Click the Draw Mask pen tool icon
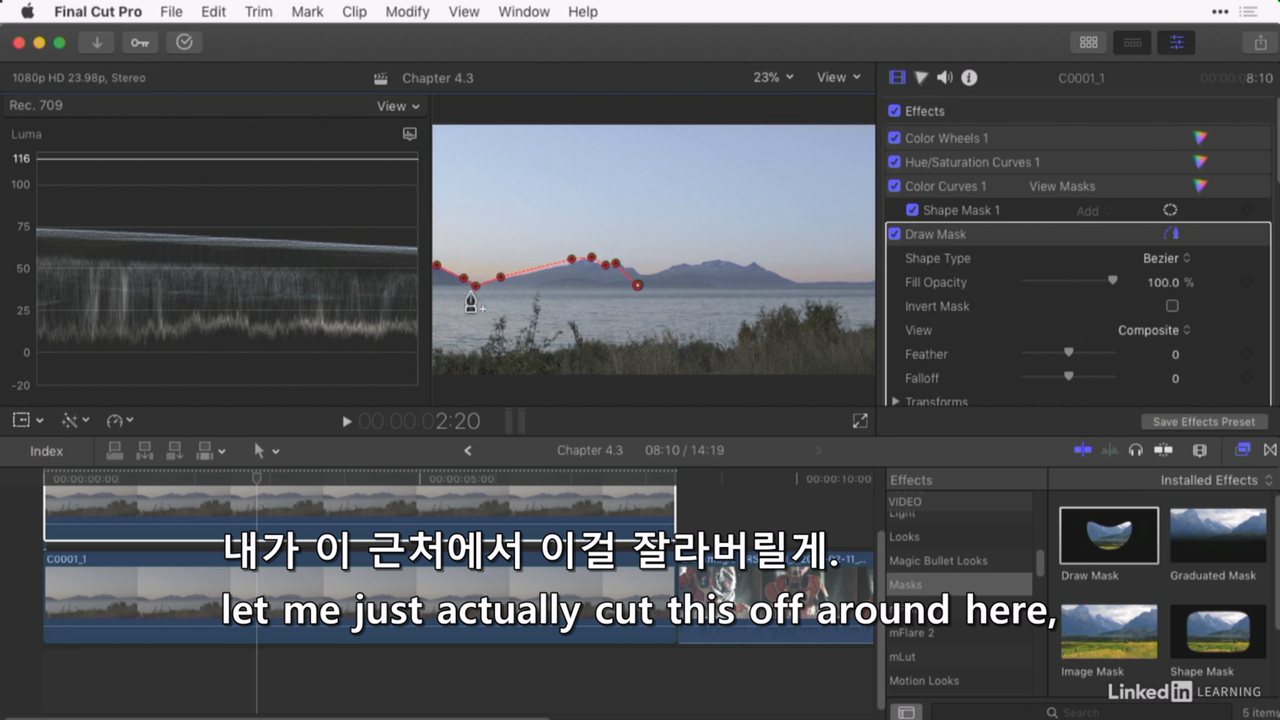The height and width of the screenshot is (720, 1280). coord(1171,234)
